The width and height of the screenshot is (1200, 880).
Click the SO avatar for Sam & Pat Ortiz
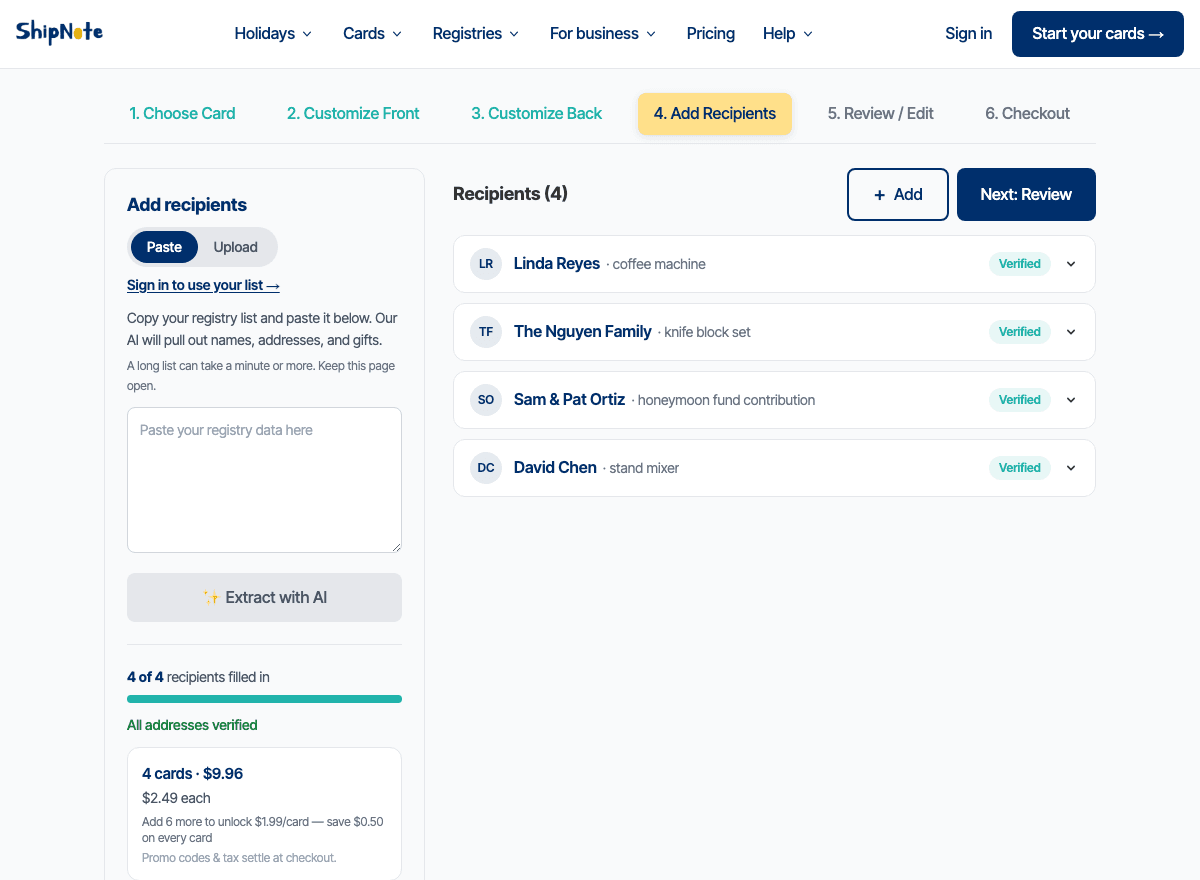pyautogui.click(x=486, y=400)
